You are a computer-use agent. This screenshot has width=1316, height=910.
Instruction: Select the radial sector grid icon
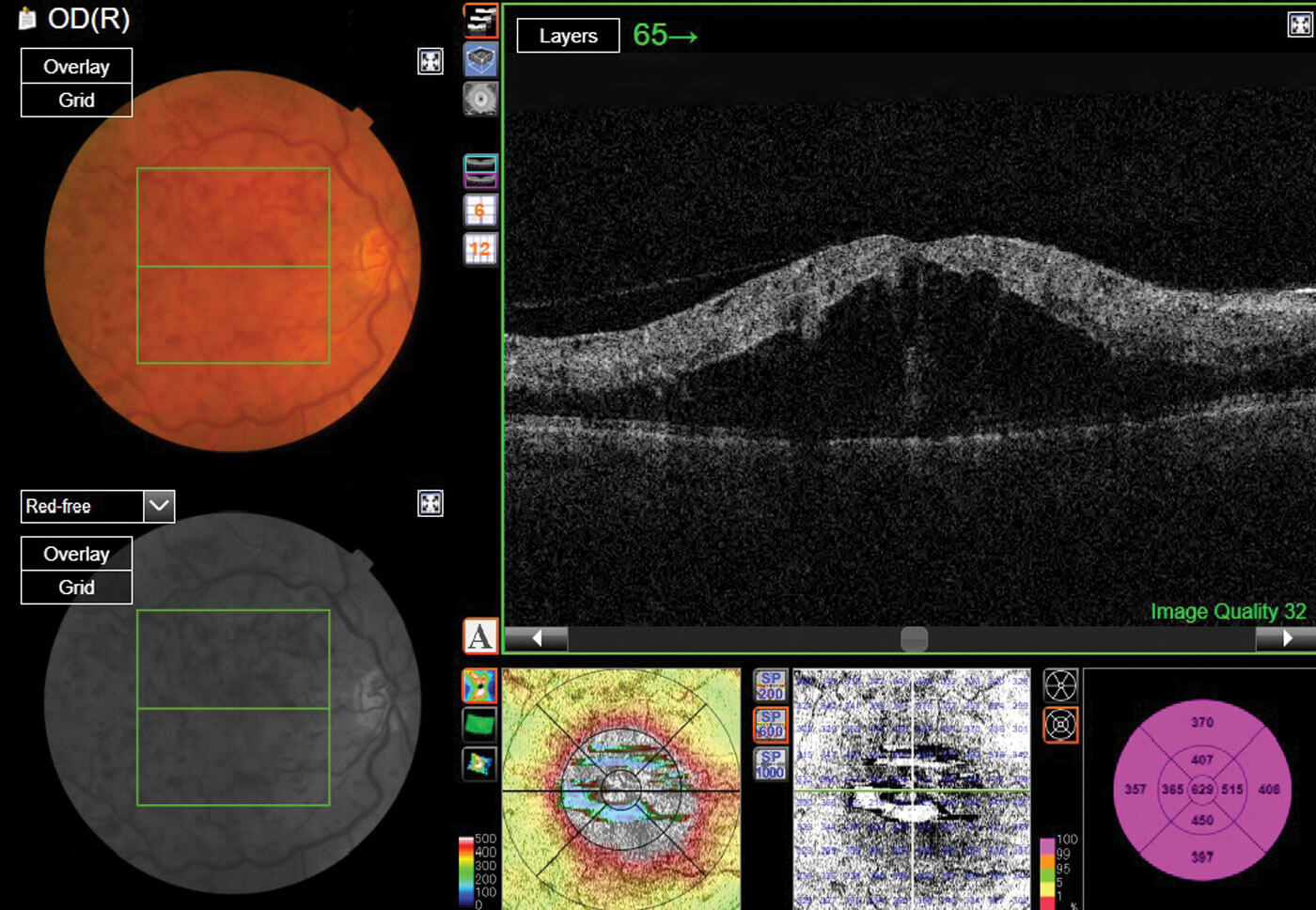click(1060, 685)
